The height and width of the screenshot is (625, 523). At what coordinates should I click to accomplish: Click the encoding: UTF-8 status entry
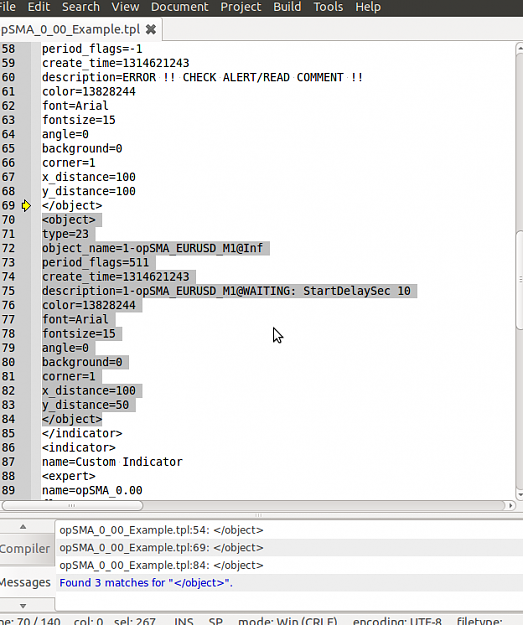click(397, 621)
